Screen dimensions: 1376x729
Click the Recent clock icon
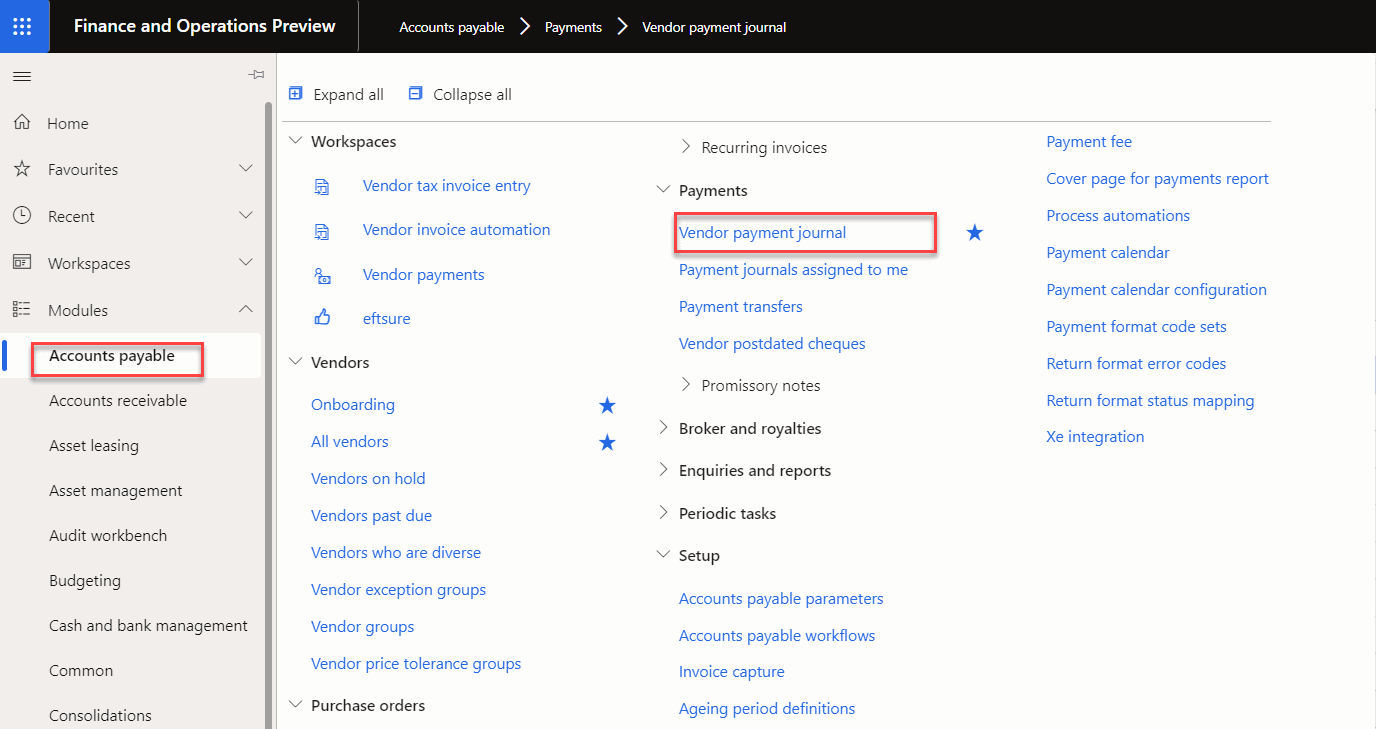(22, 216)
